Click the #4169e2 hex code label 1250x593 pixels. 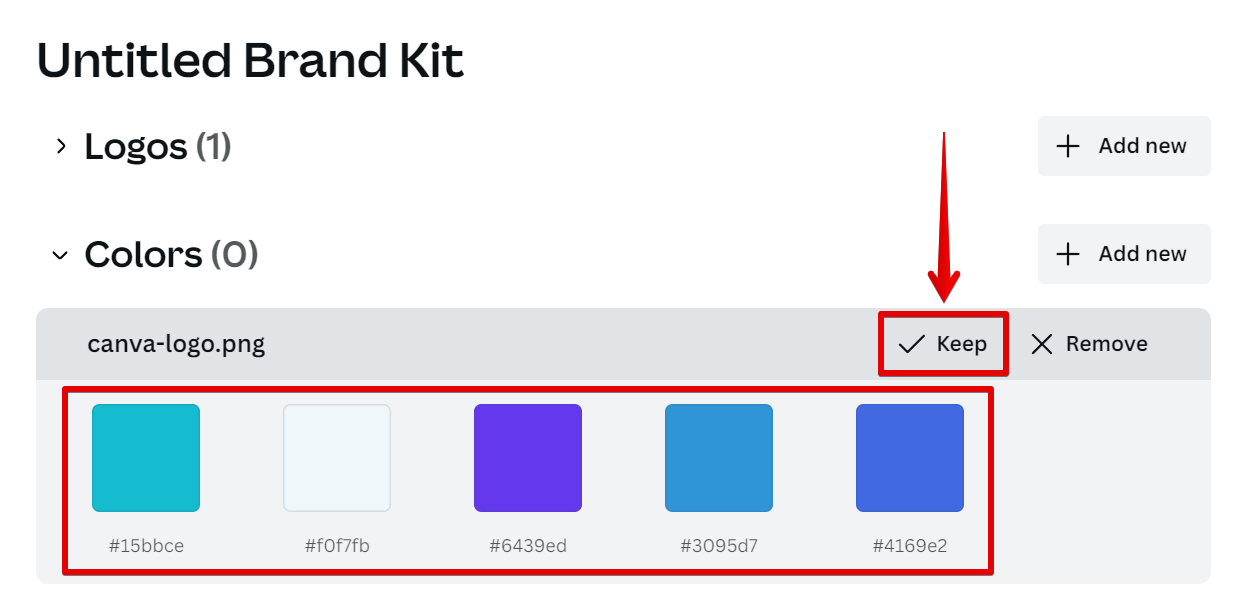point(910,546)
